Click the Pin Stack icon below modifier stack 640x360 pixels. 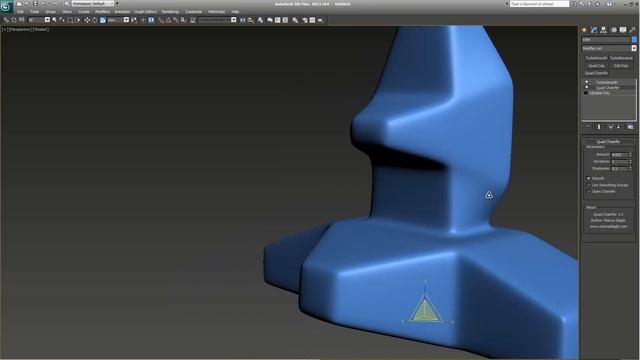click(x=588, y=127)
